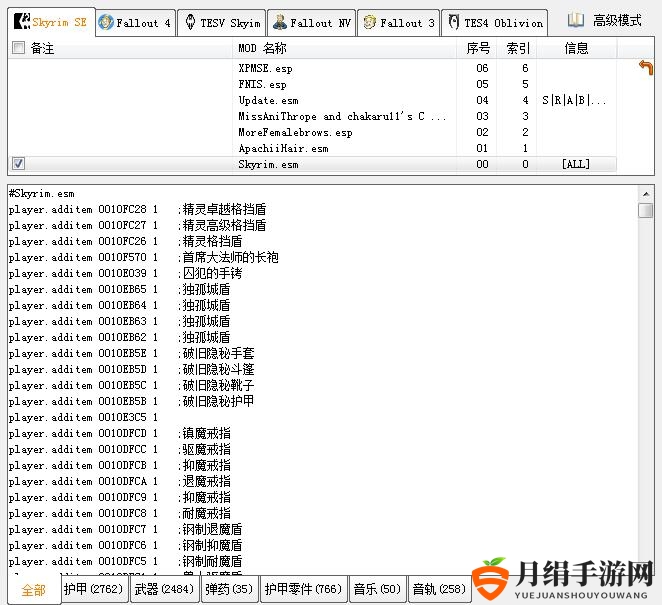The width and height of the screenshot is (662, 605).
Task: Click the code list scroll-up arrow
Action: pos(646,194)
